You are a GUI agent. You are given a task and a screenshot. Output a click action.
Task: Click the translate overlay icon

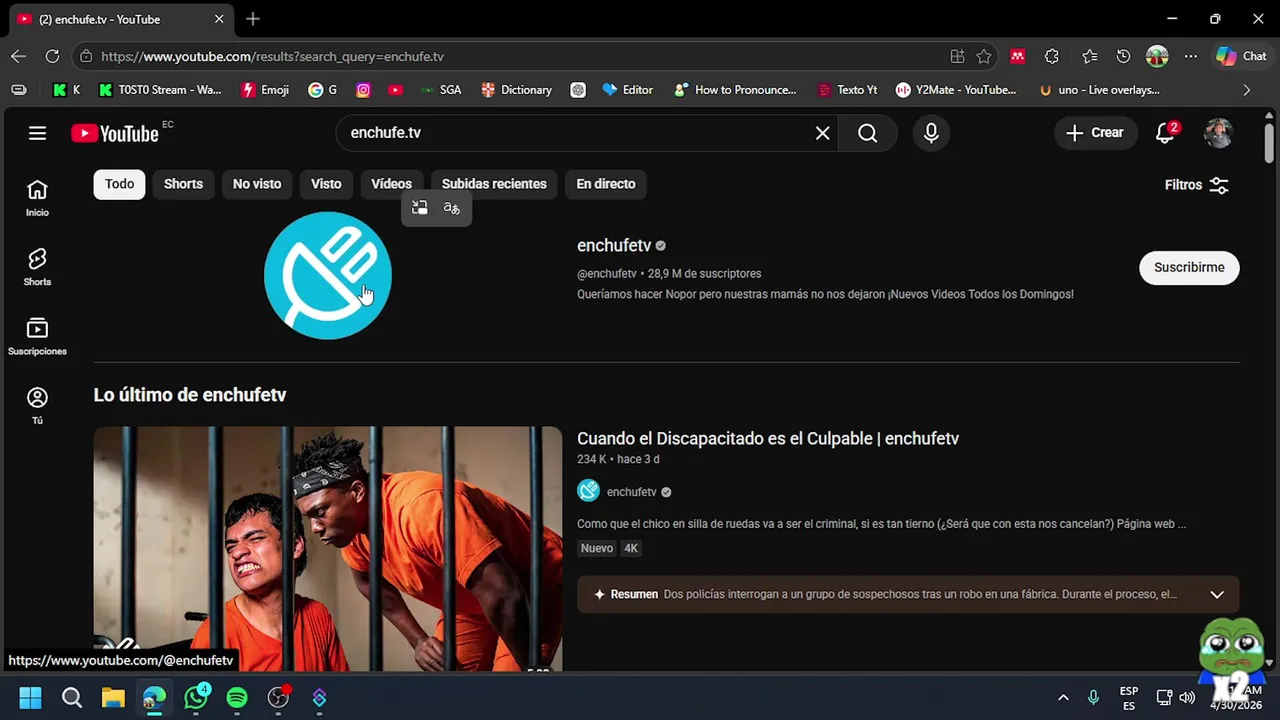click(x=452, y=208)
